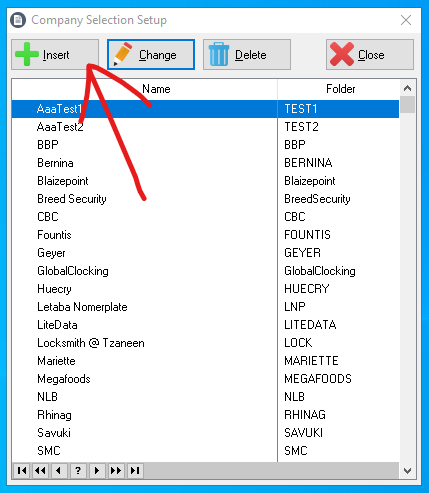This screenshot has height=493, width=429.
Task: Click the Delete trash can button
Action: click(x=247, y=55)
